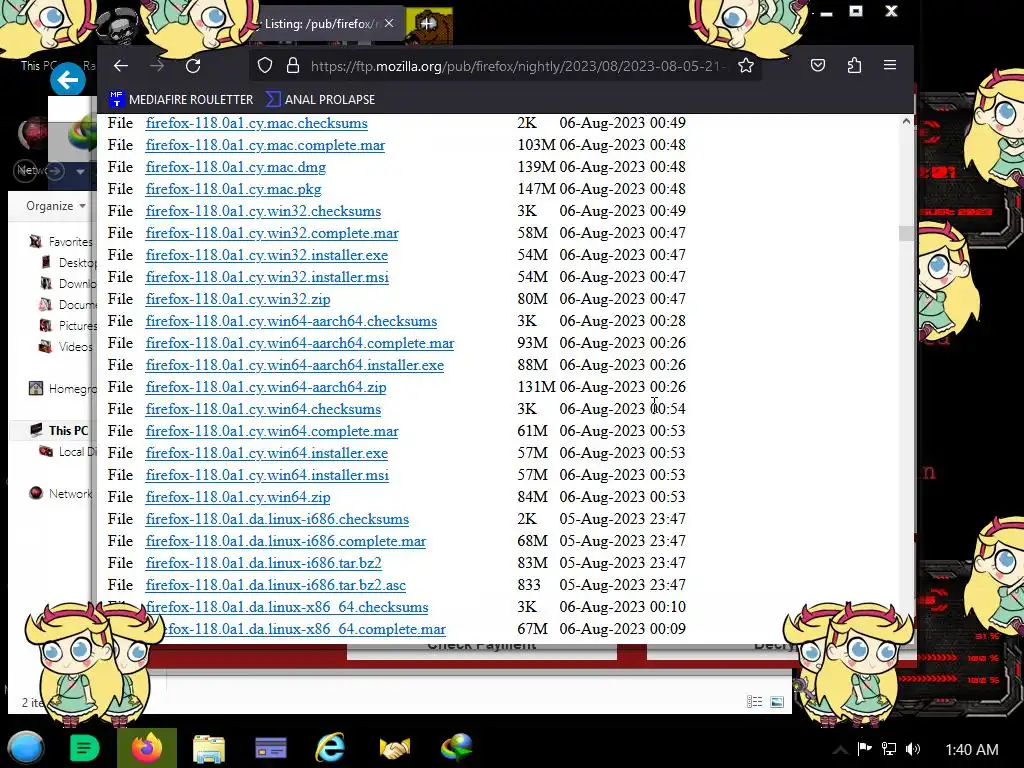Focus the ftp.mozilla.org address bar
Screen dimensions: 1024x768
[x=517, y=66]
